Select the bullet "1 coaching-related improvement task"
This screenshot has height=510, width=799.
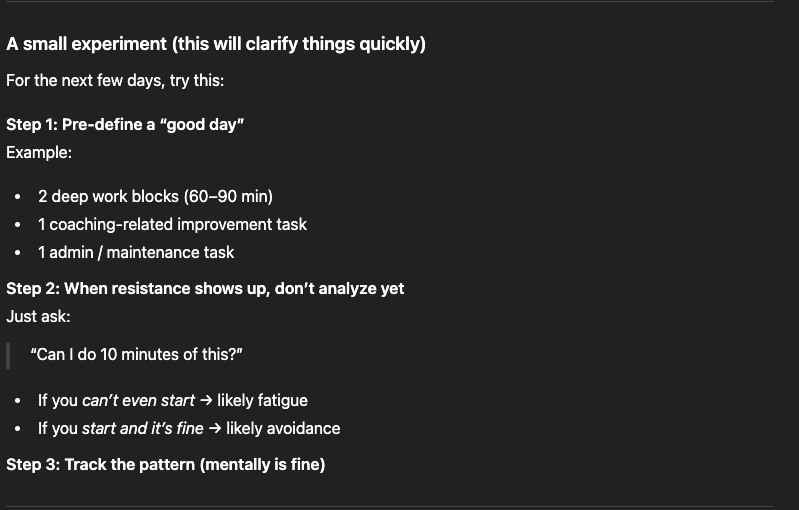[173, 225]
